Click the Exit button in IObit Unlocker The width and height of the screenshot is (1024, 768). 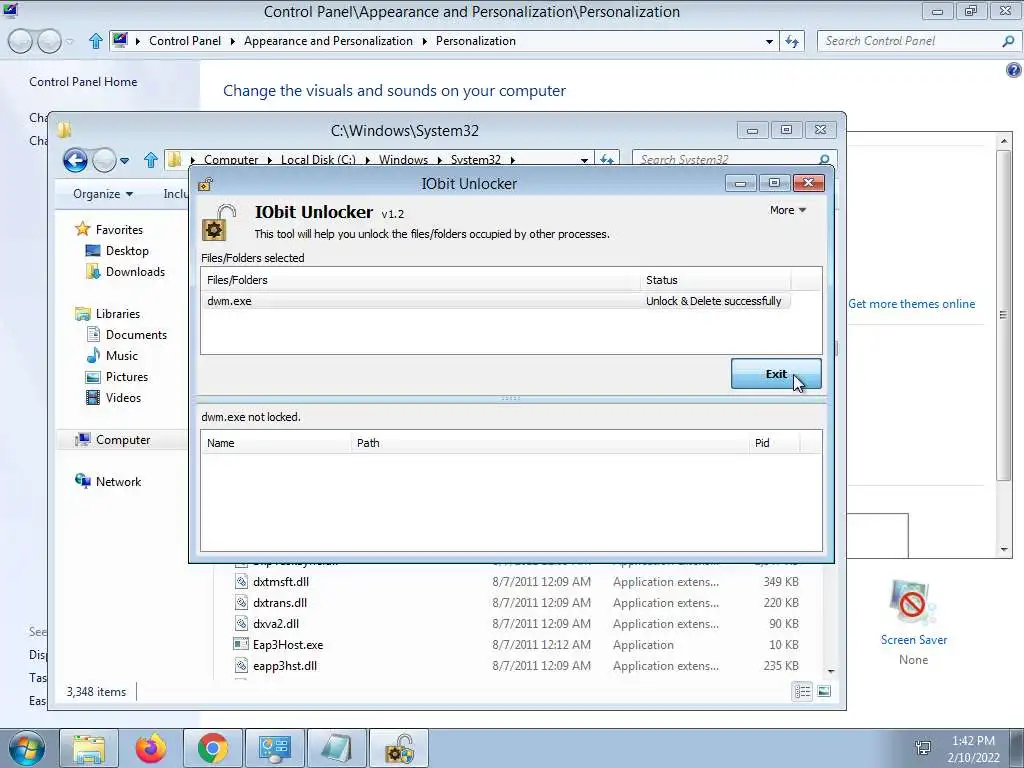pyautogui.click(x=776, y=374)
